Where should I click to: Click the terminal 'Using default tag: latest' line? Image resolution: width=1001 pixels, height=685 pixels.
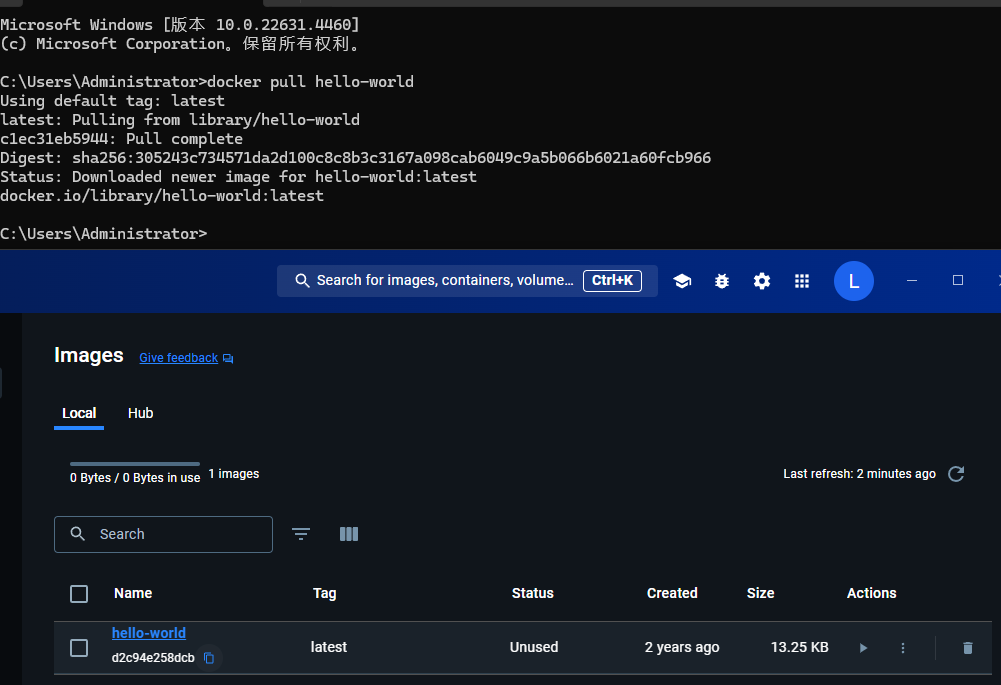pos(112,101)
